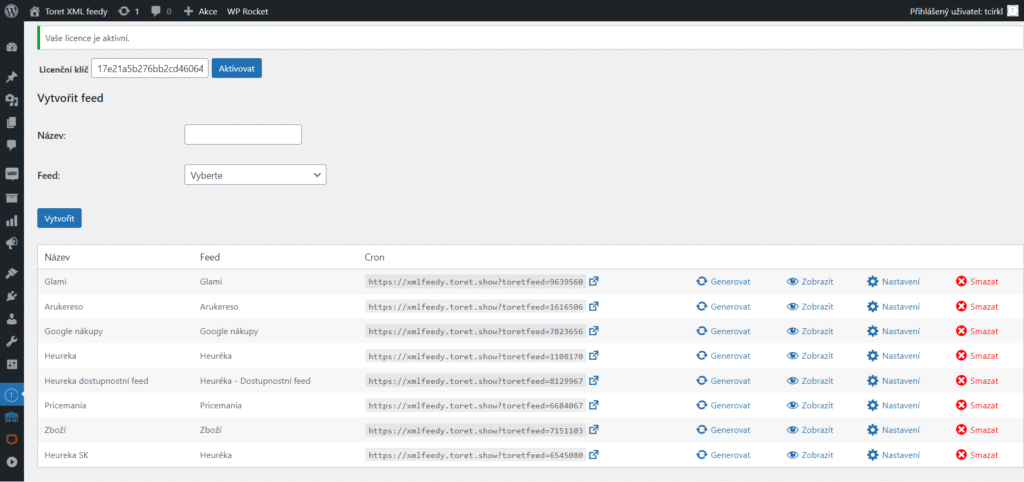Open Products sidebar icon
This screenshot has width=1024, height=482.
[11, 198]
